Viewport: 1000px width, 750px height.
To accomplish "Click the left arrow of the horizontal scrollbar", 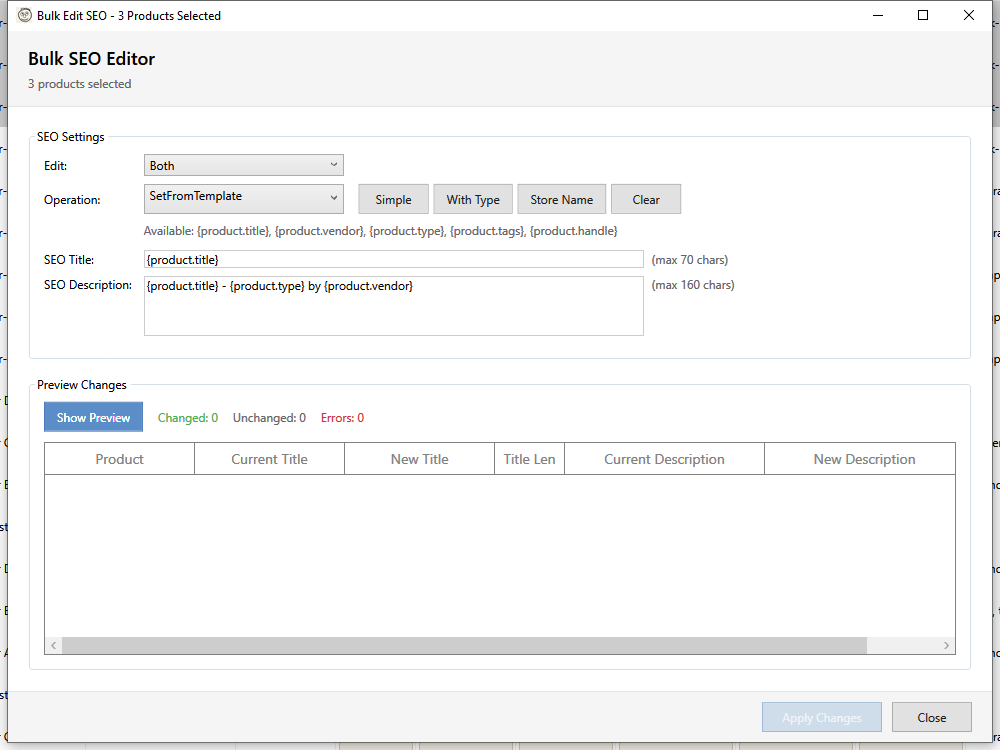I will point(53,644).
